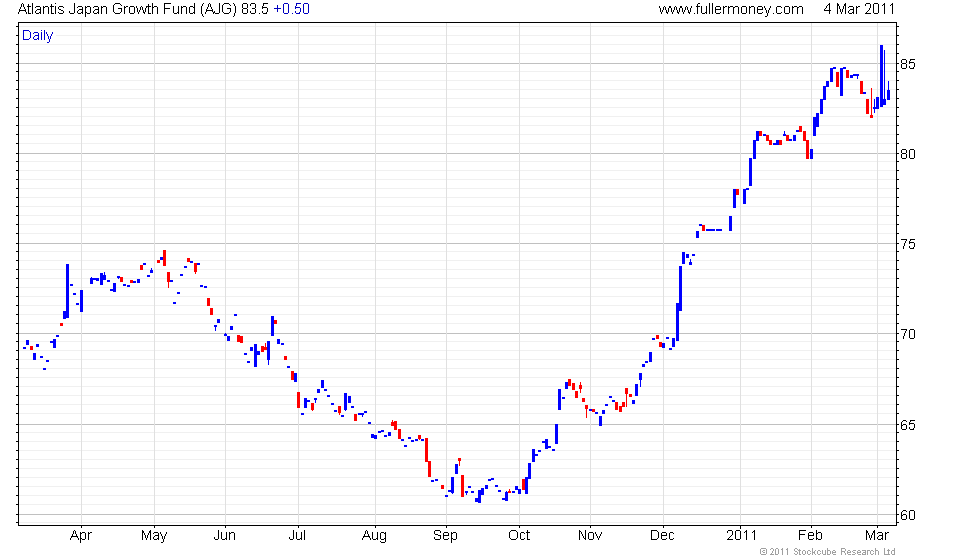This screenshot has width=980, height=560.
Task: Click the 65 y-axis price label
Action: click(908, 425)
